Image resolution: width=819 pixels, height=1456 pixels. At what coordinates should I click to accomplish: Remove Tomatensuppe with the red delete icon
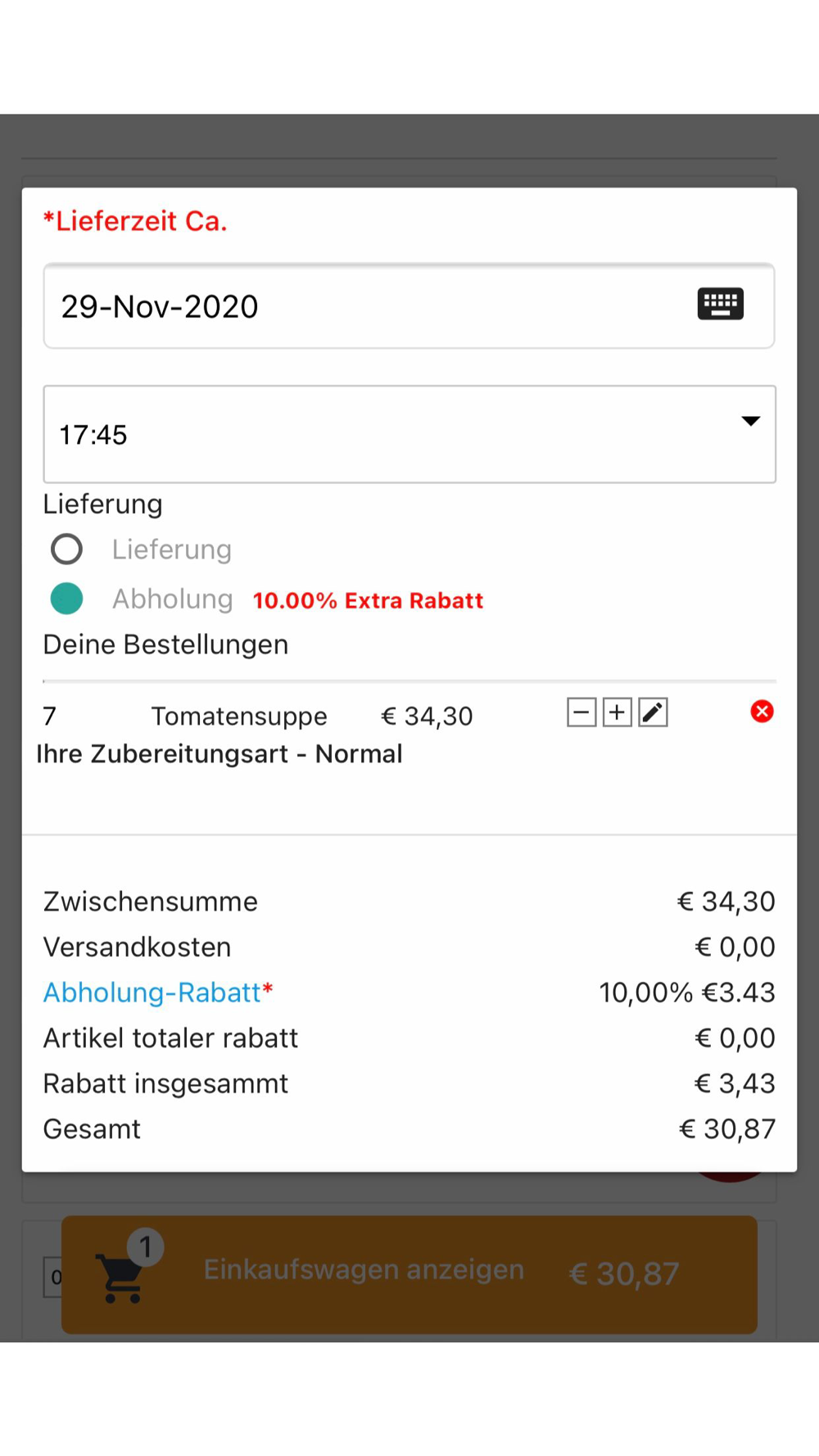tap(762, 712)
